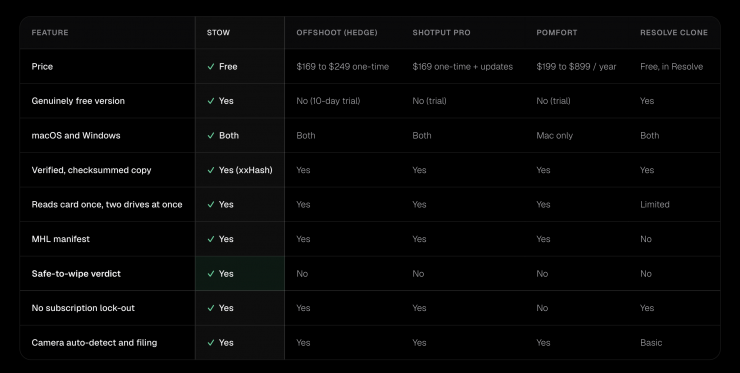The image size is (740, 373).
Task: Click Pomfort's $199 to $899 / year price
Action: click(576, 67)
